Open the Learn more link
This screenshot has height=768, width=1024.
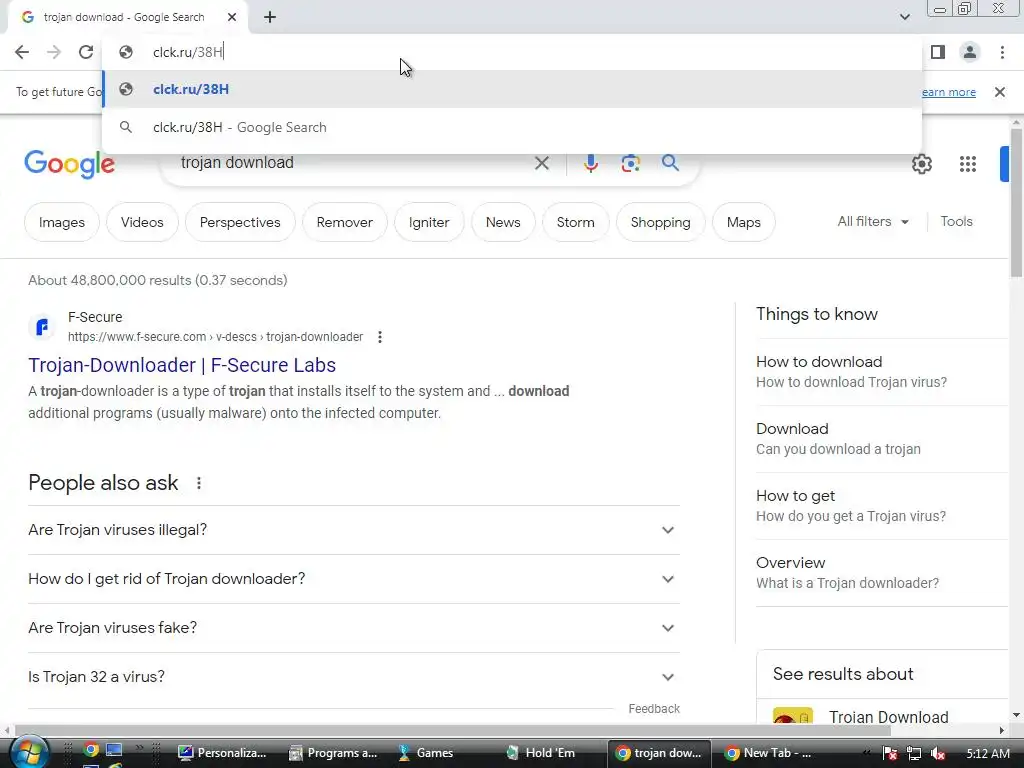[949, 92]
